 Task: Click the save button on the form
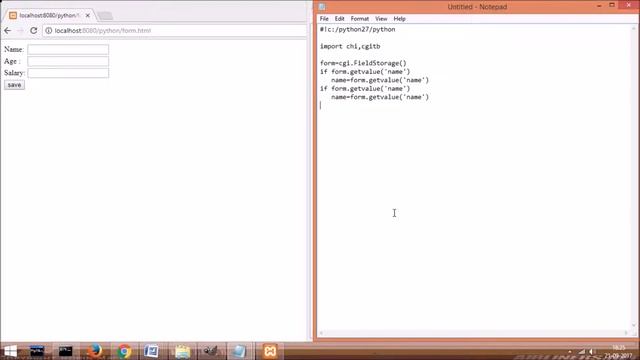click(14, 85)
